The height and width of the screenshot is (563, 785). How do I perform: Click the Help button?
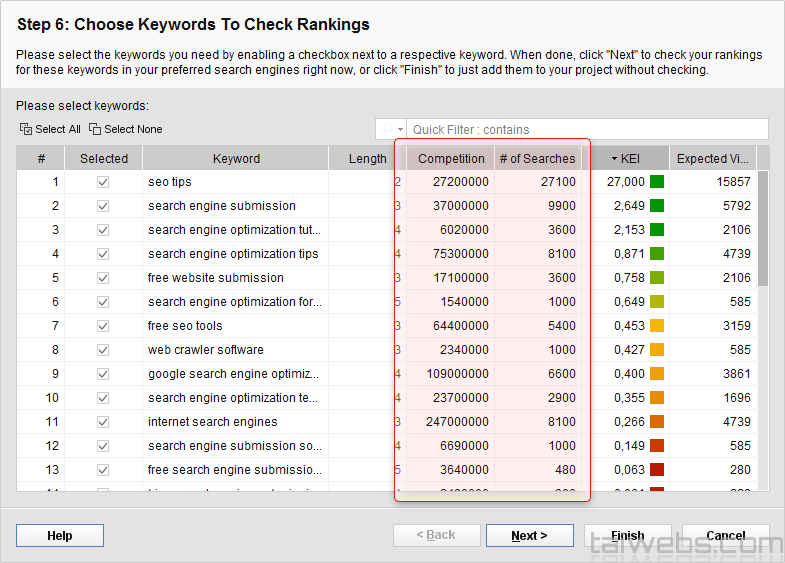60,536
